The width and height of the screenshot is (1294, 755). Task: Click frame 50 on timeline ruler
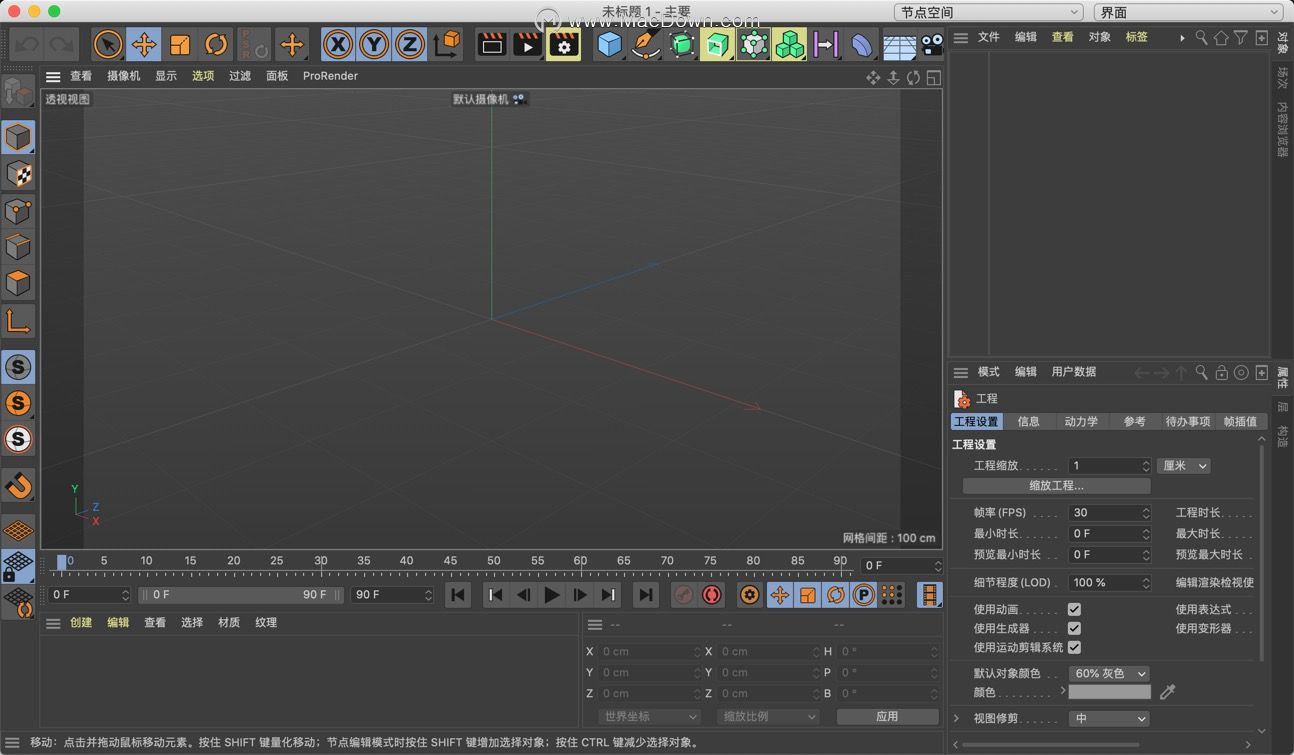coord(494,561)
